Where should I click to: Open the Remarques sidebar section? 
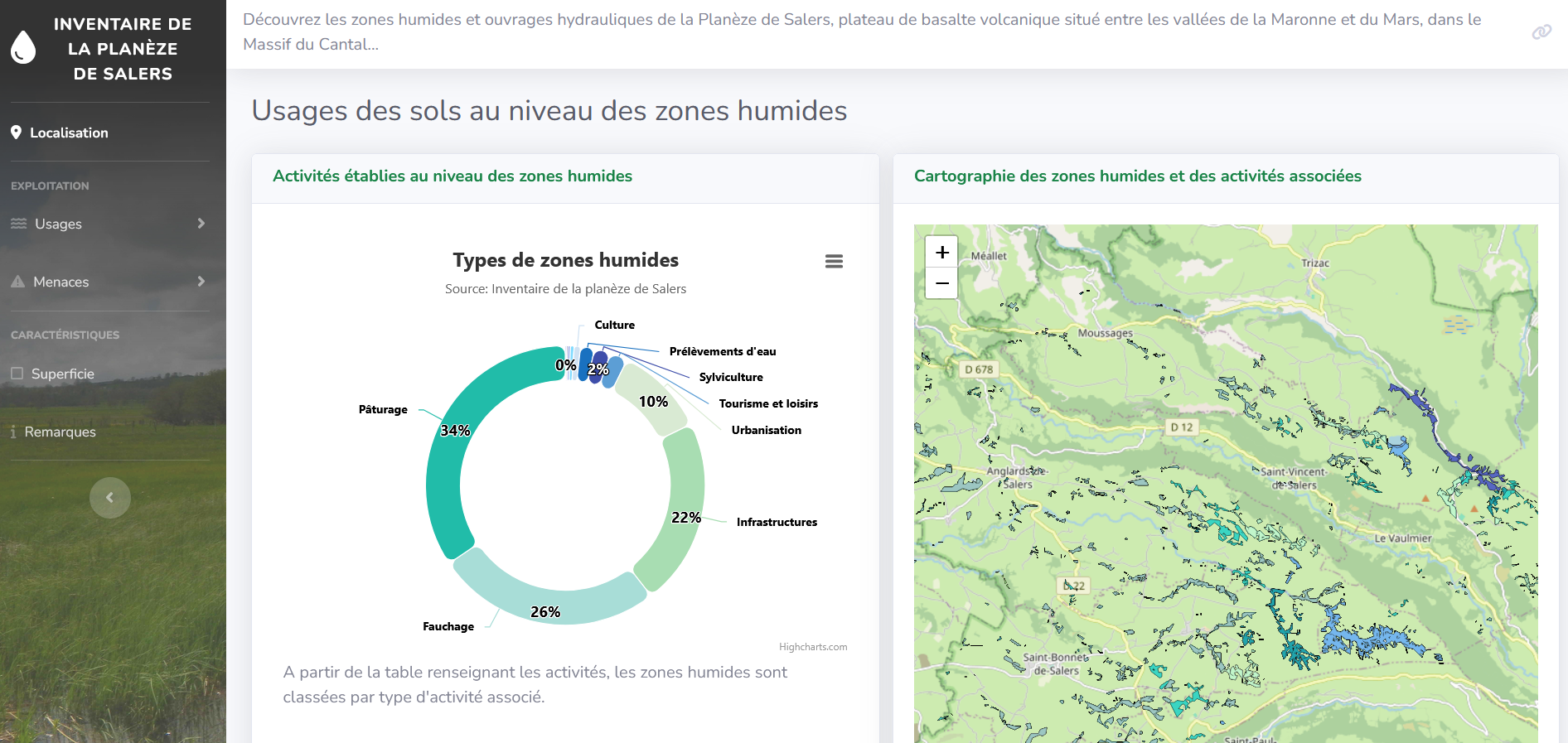(x=60, y=432)
